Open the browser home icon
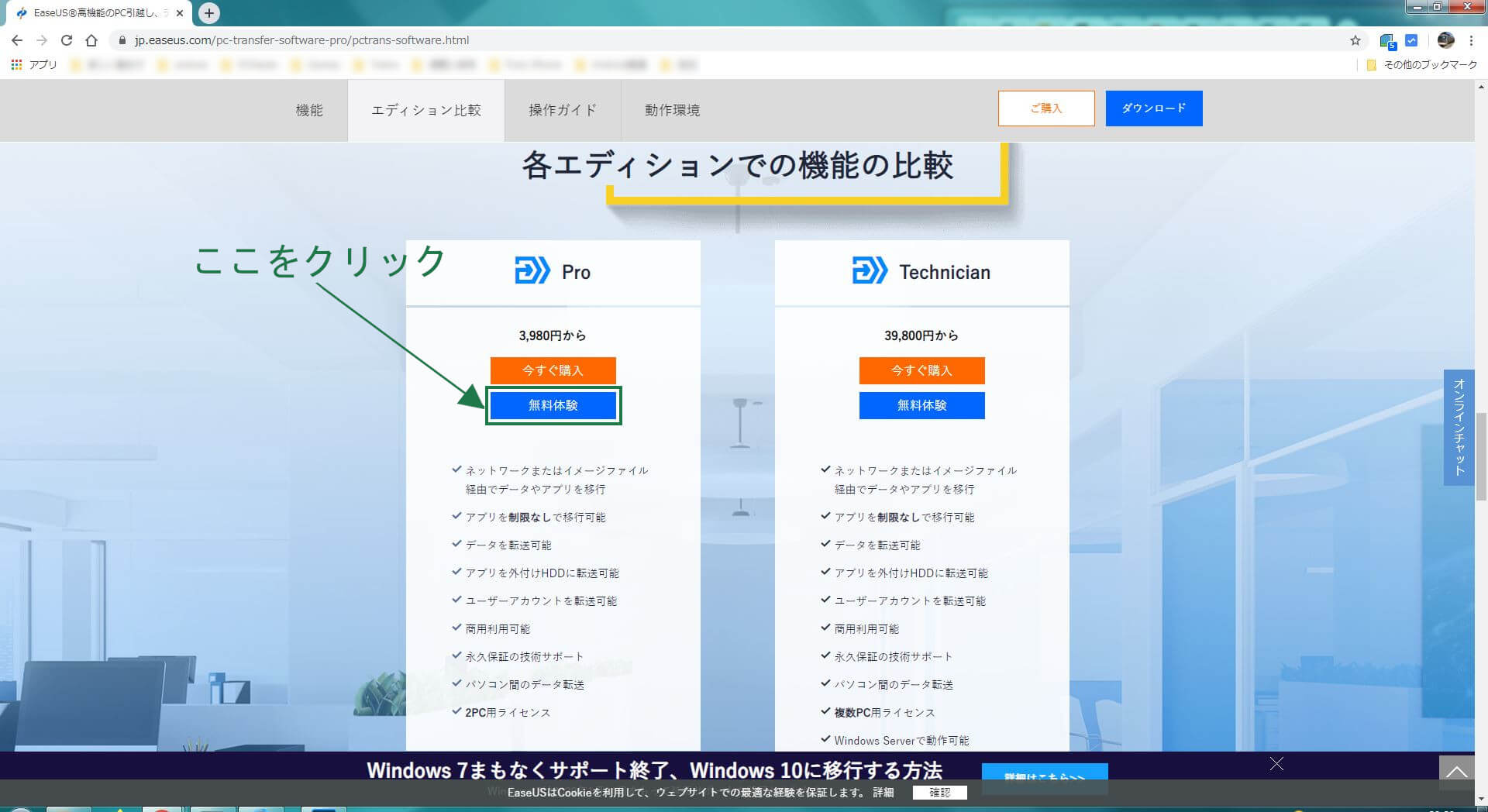1488x812 pixels. point(91,40)
